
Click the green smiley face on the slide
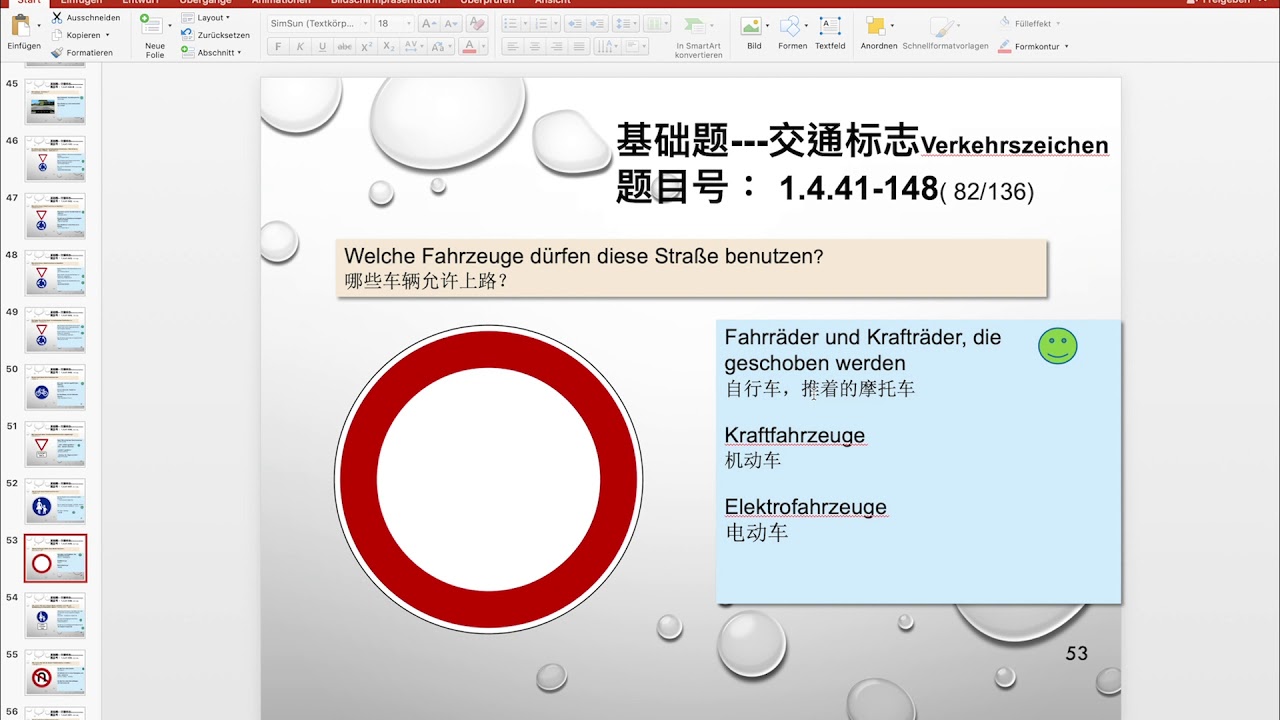pyautogui.click(x=1057, y=345)
